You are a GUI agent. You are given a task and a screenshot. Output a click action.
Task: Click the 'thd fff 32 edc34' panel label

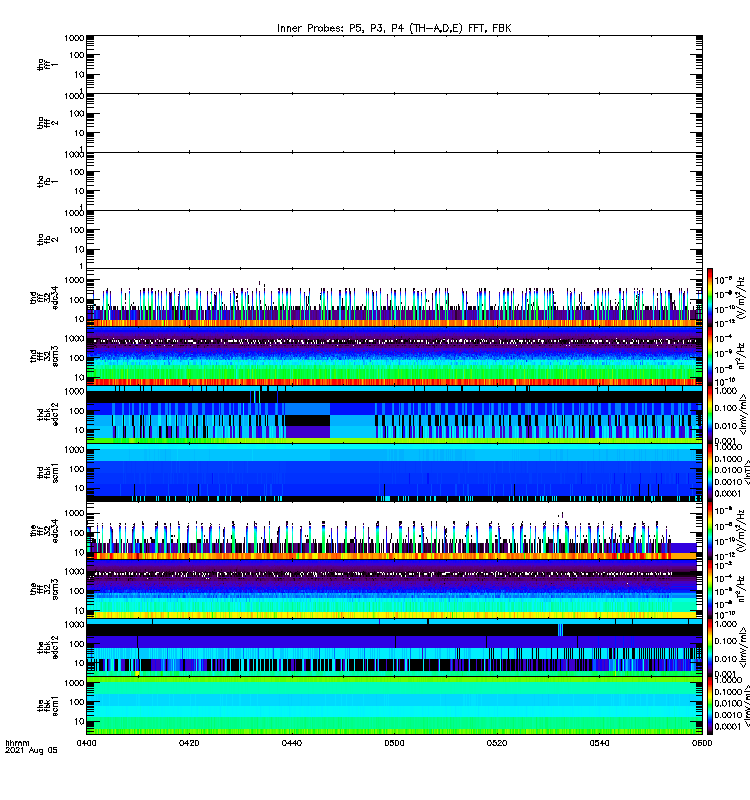[x=44, y=298]
